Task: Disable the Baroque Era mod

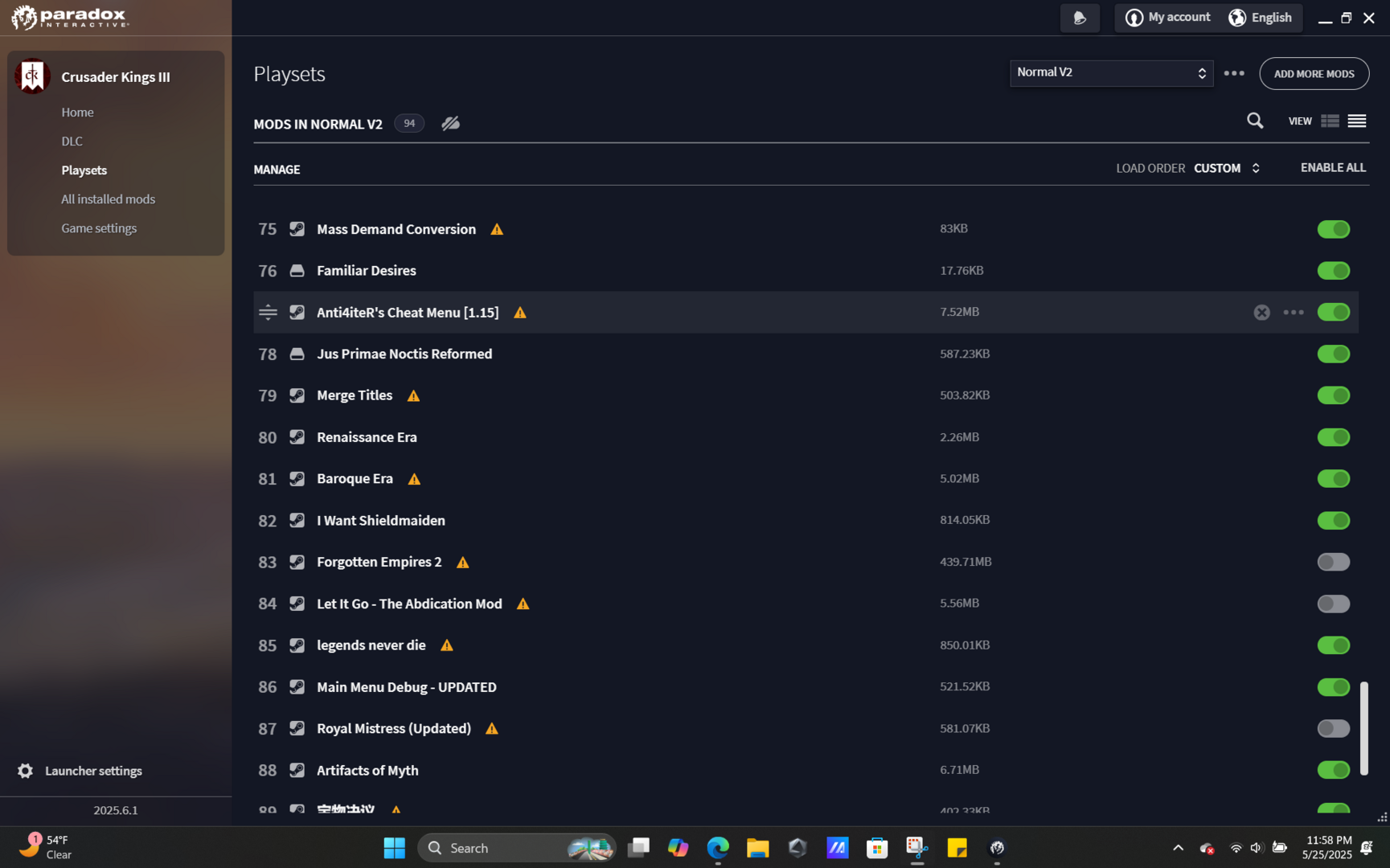Action: (1333, 479)
